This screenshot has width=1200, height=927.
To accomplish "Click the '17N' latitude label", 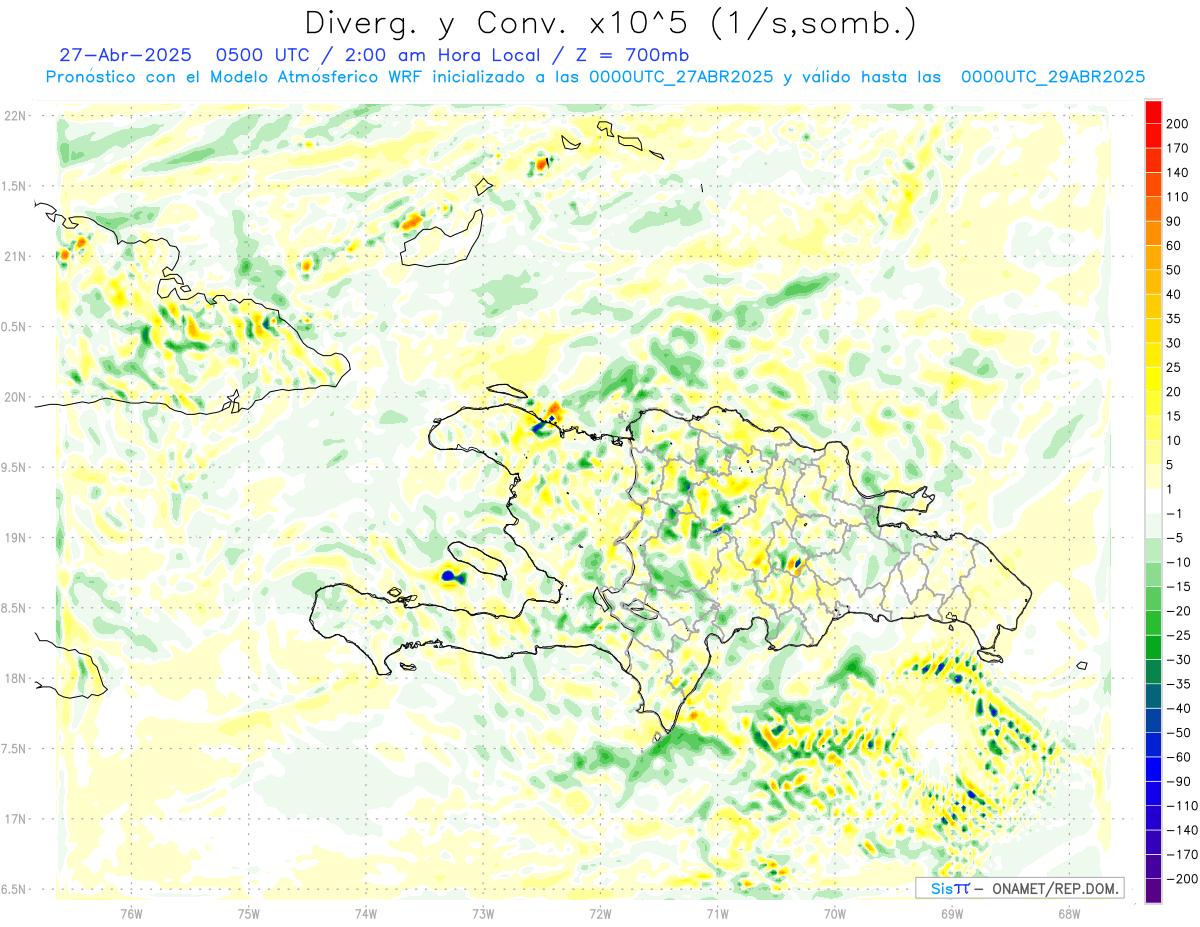I will pyautogui.click(x=16, y=820).
